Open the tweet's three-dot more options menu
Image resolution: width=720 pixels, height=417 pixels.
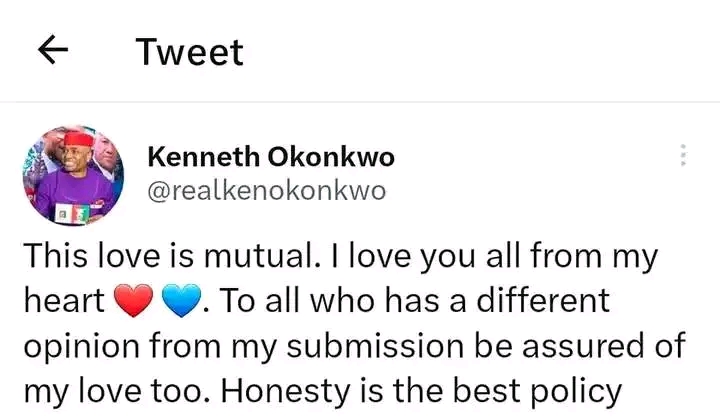pos(683,155)
